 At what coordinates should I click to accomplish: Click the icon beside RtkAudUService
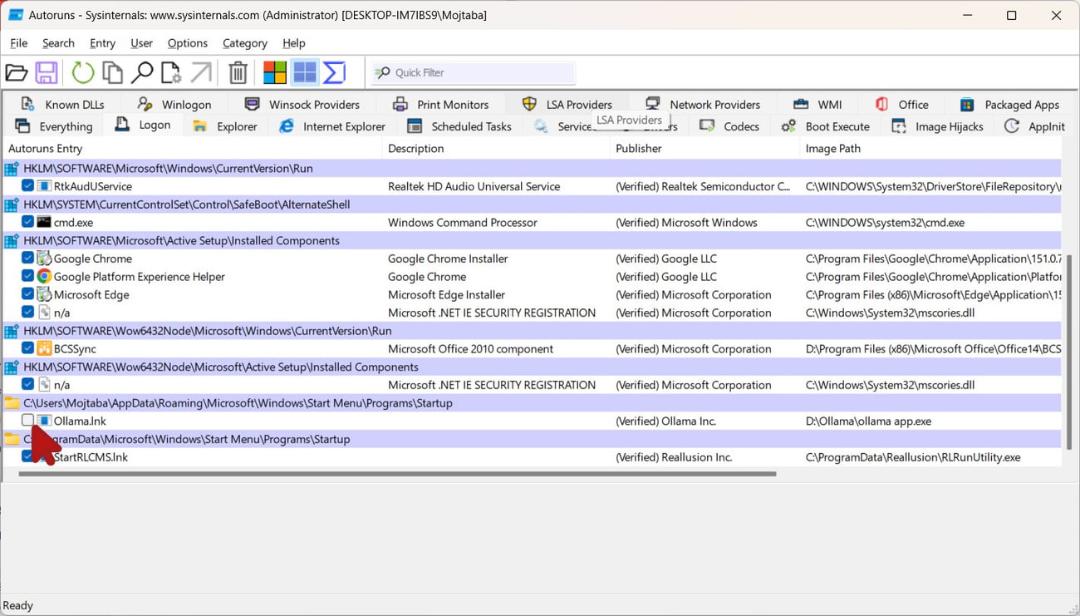(x=44, y=186)
